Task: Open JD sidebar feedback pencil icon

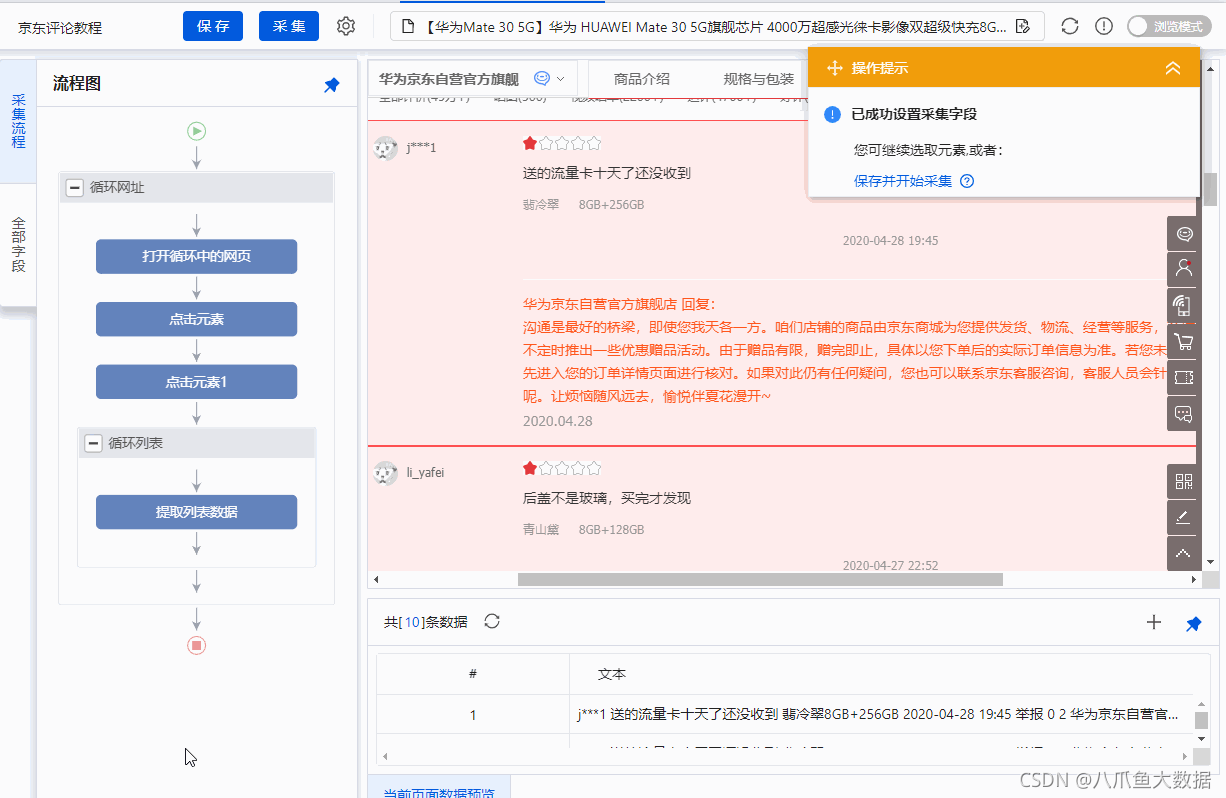Action: point(1184,517)
